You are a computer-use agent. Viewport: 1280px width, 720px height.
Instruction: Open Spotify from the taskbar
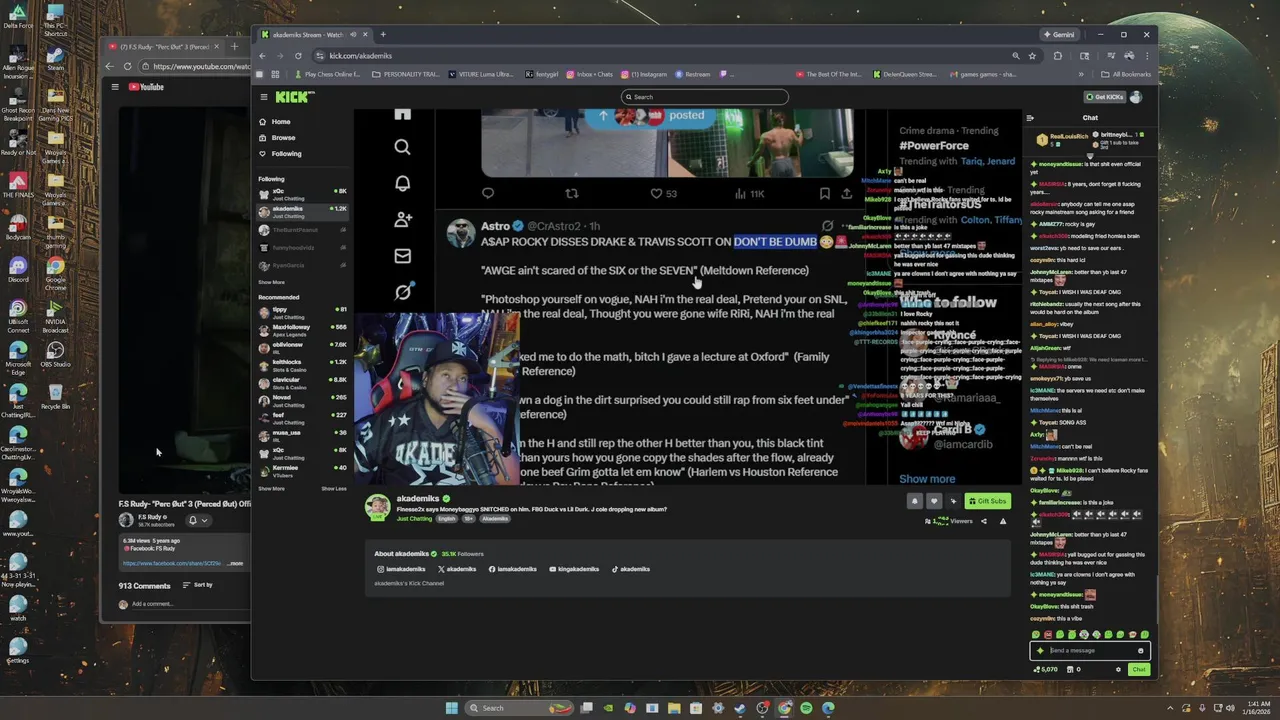point(806,708)
